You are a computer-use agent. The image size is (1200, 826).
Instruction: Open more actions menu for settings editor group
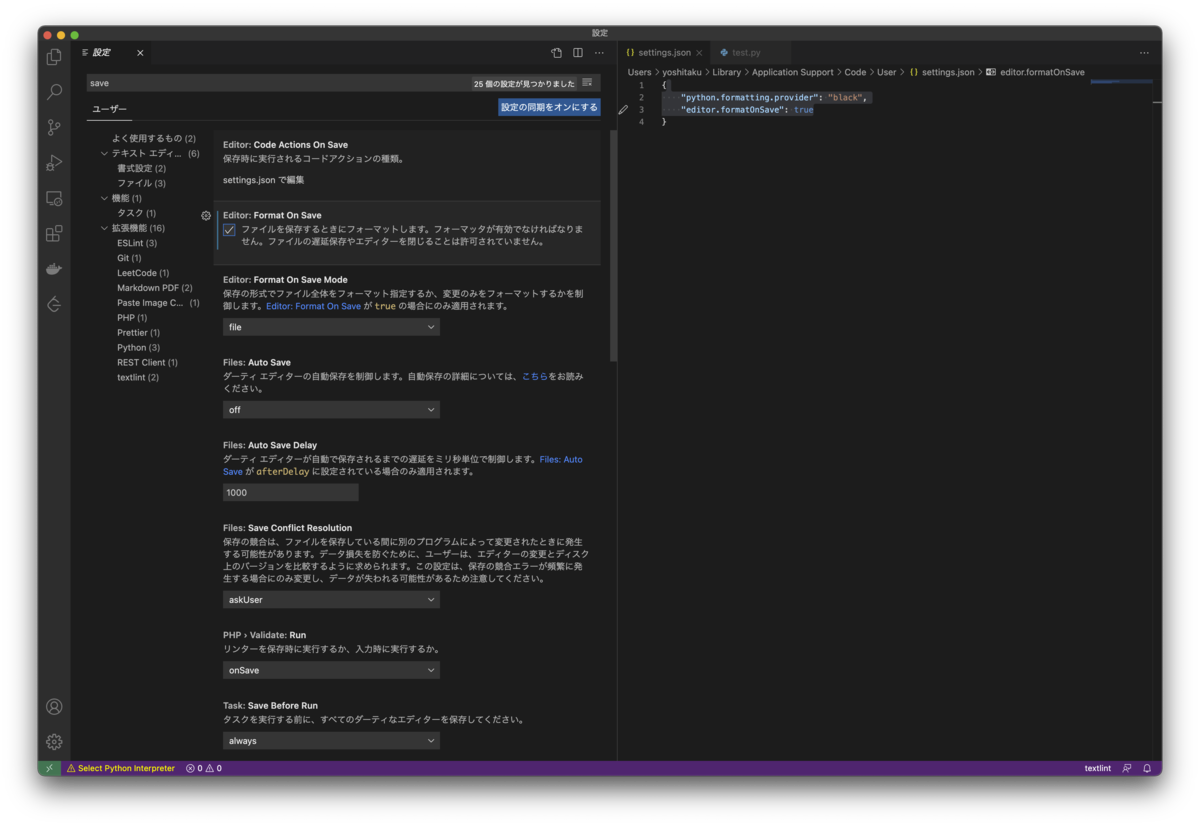tap(599, 53)
